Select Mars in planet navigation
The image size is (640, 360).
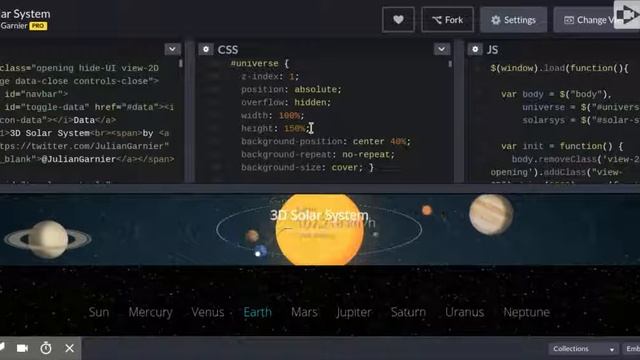click(304, 312)
